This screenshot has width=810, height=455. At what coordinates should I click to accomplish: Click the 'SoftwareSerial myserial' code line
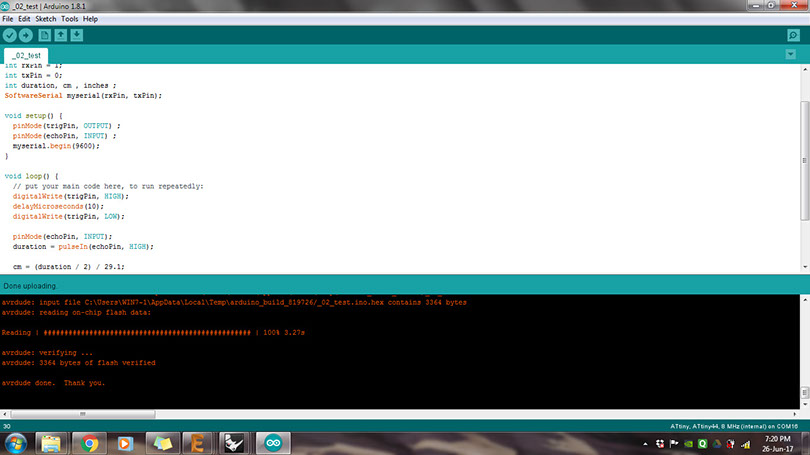click(83, 96)
